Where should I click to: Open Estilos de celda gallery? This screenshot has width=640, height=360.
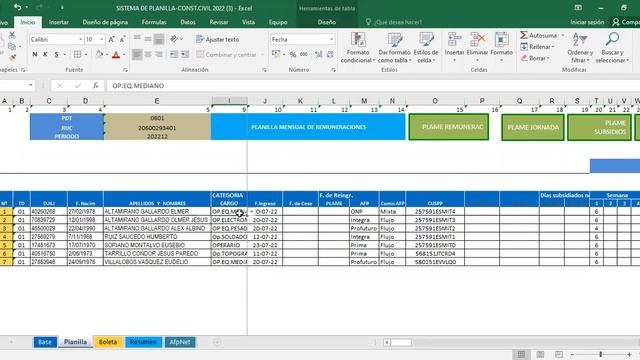(426, 48)
